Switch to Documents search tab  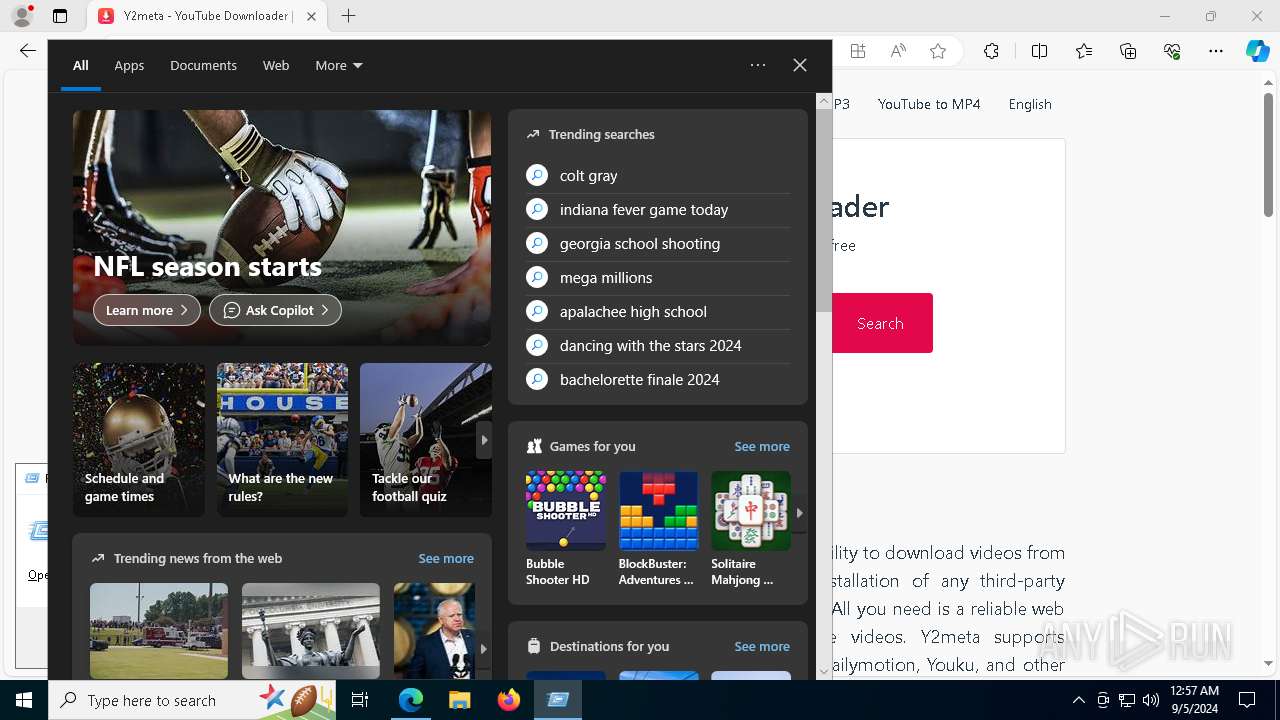pos(203,65)
